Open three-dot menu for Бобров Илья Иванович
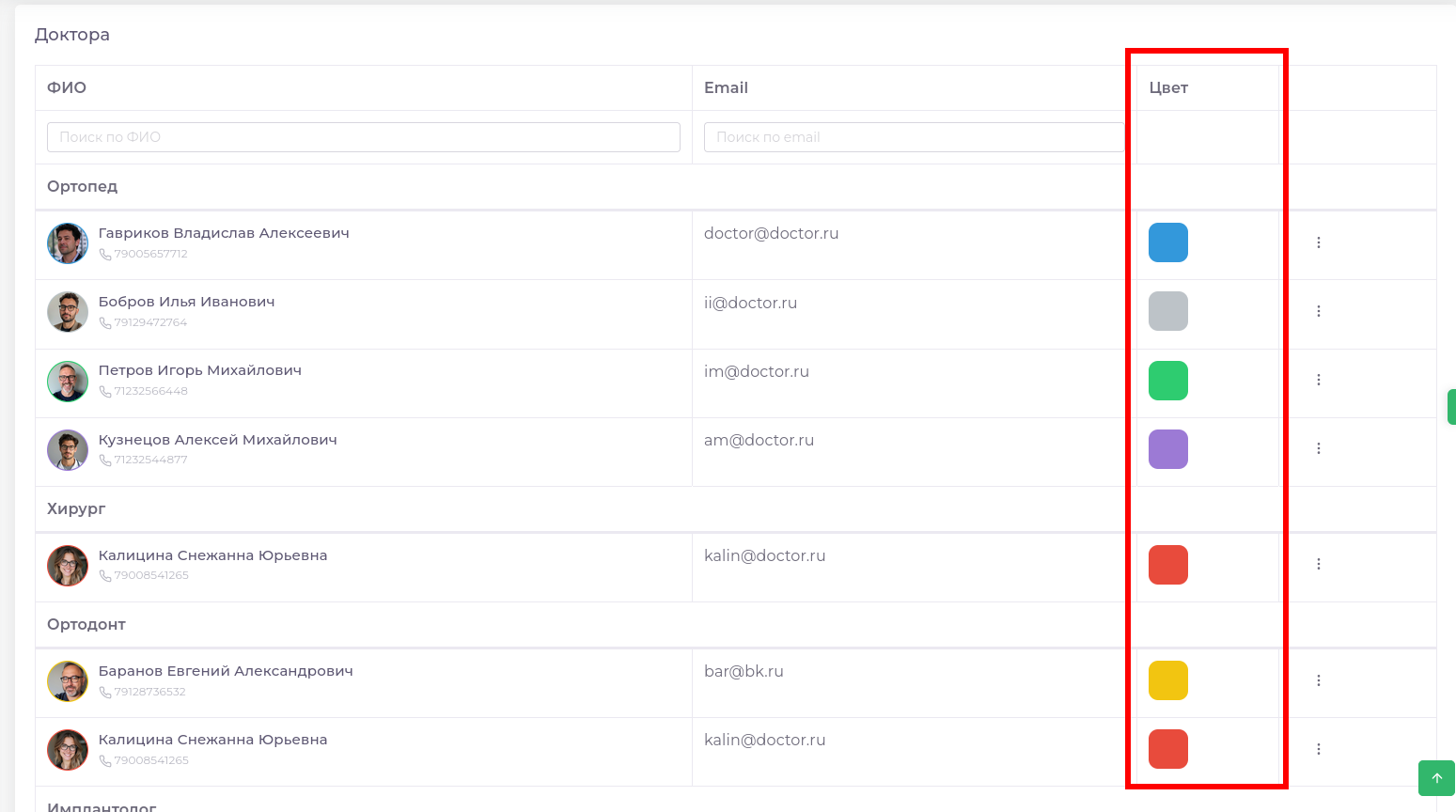Image resolution: width=1456 pixels, height=812 pixels. point(1319,311)
